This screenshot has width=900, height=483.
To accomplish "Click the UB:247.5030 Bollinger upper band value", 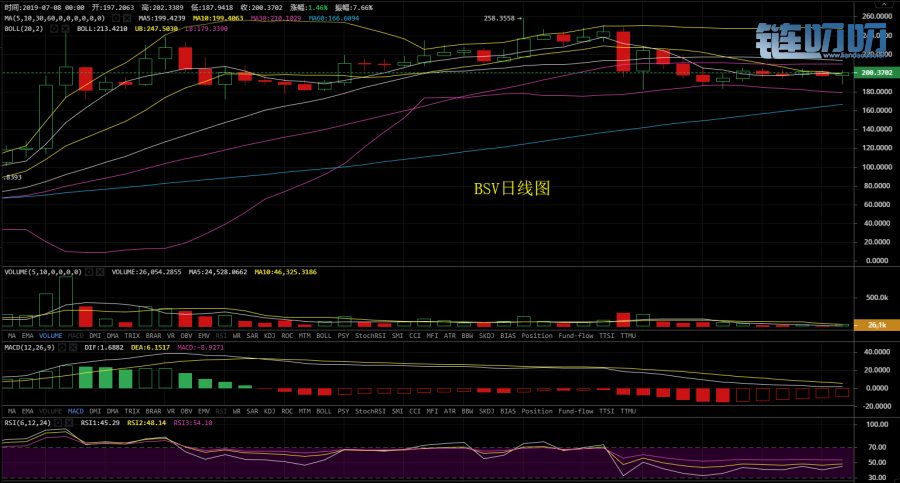I will [x=156, y=29].
